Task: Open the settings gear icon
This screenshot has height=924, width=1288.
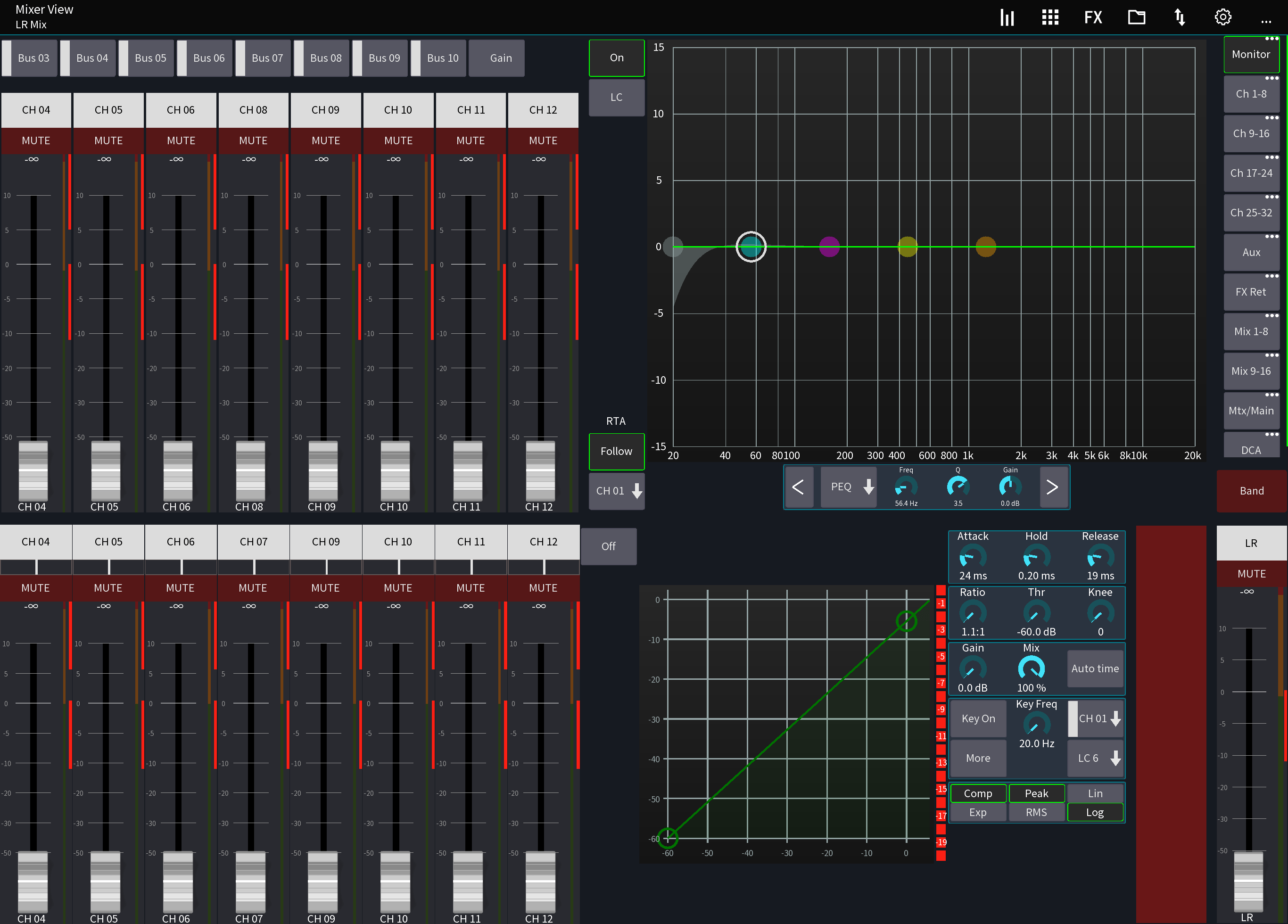Action: (x=1222, y=17)
